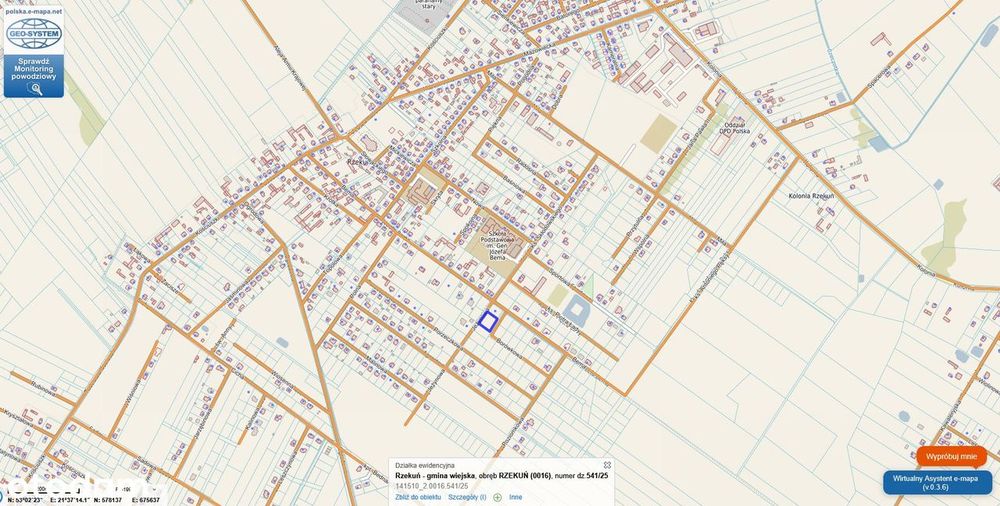Image resolution: width=1000 pixels, height=506 pixels.
Task: Click Kolonia Rzekuń map label
Action: pos(811,196)
